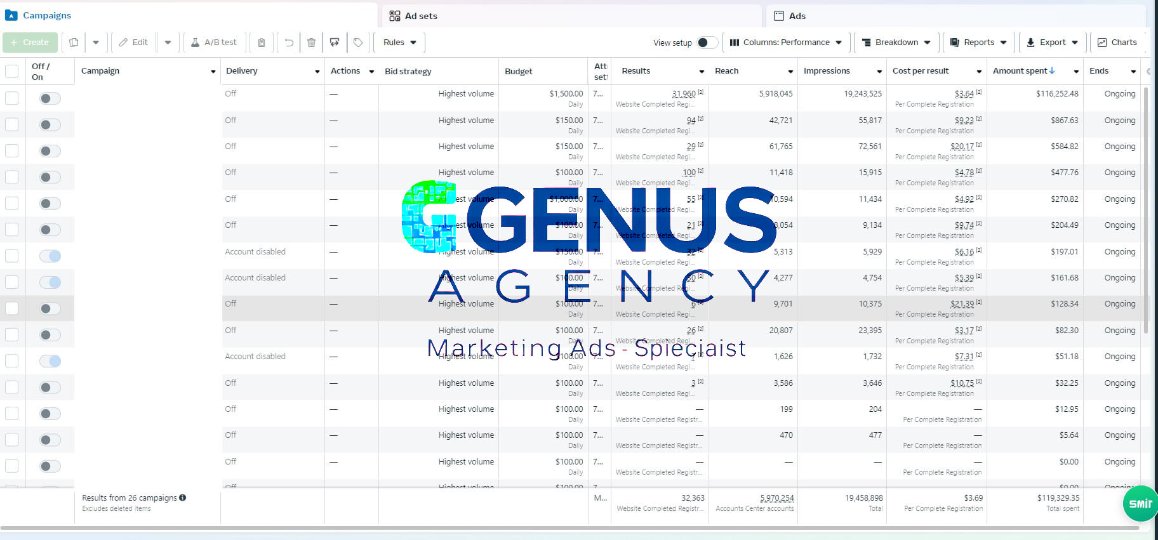Open the Impressions column dropdown arrow
The height and width of the screenshot is (540, 1158).
(879, 72)
